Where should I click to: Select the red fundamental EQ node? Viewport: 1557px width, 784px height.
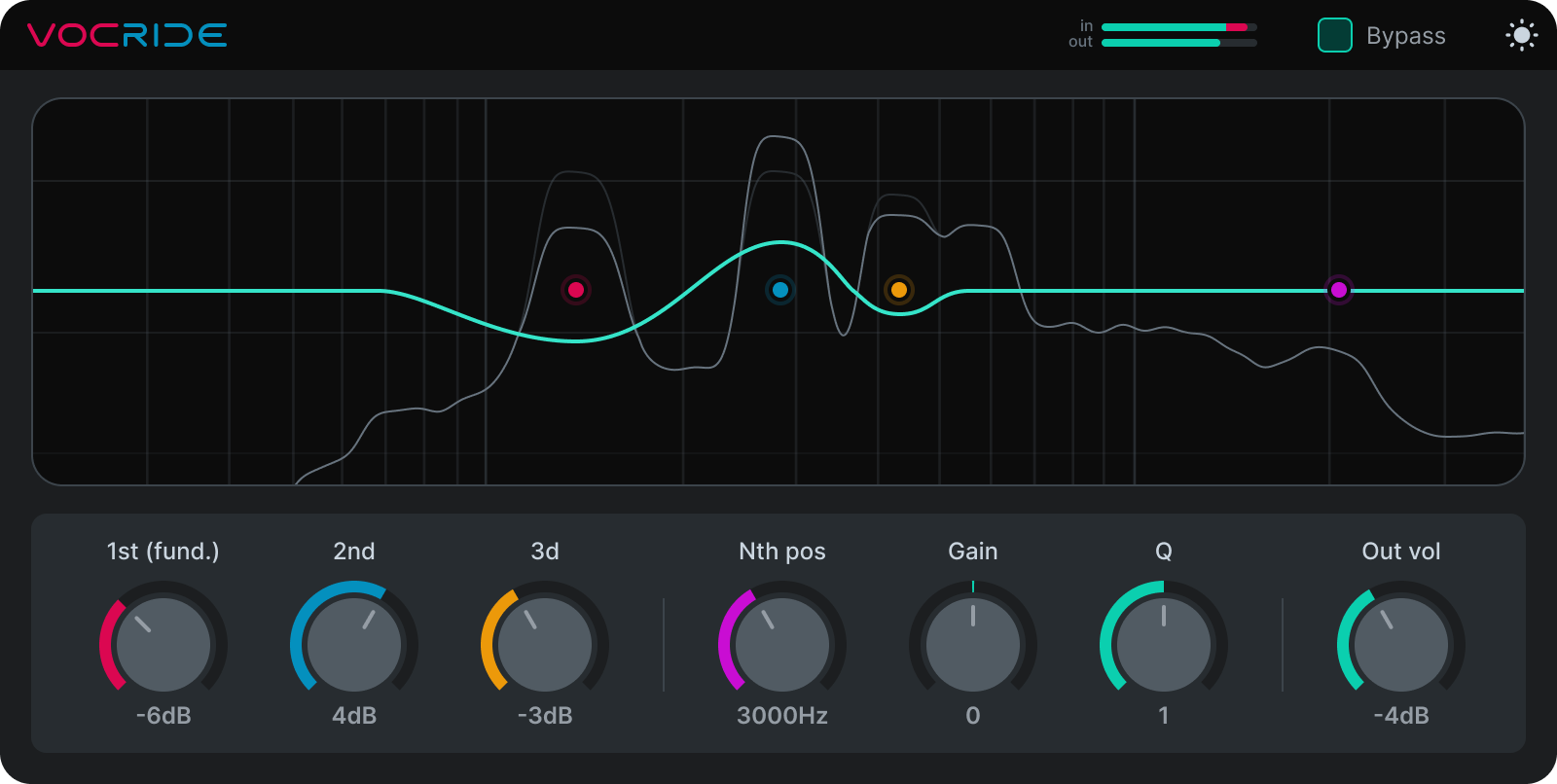pyautogui.click(x=576, y=290)
